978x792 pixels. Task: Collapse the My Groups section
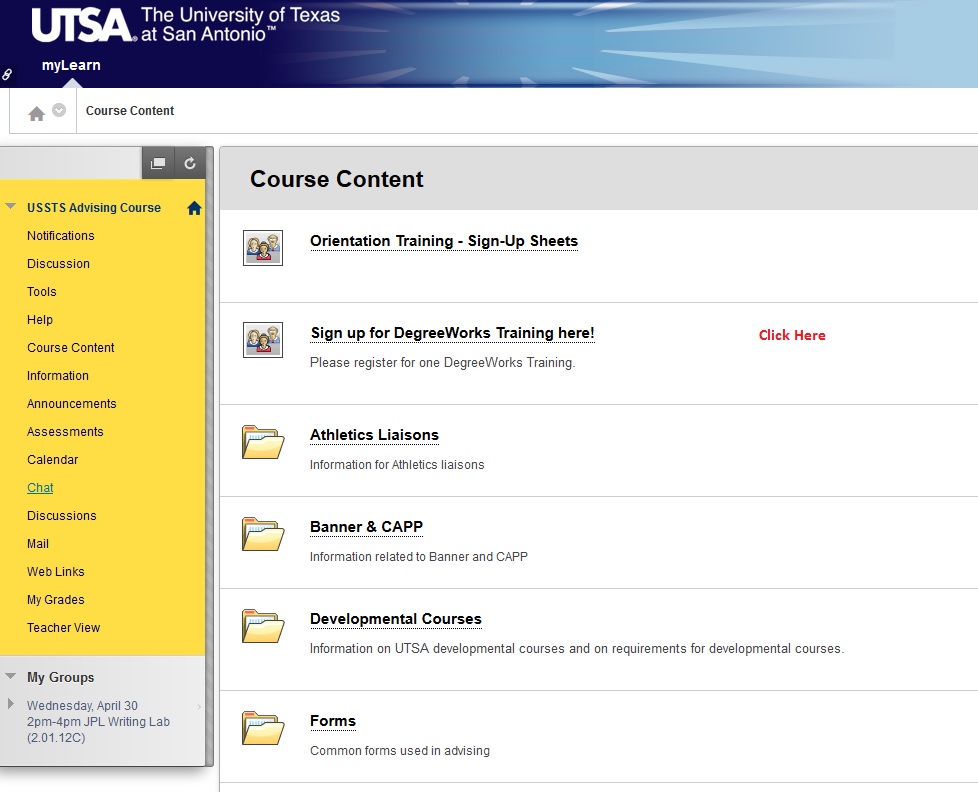point(11,677)
